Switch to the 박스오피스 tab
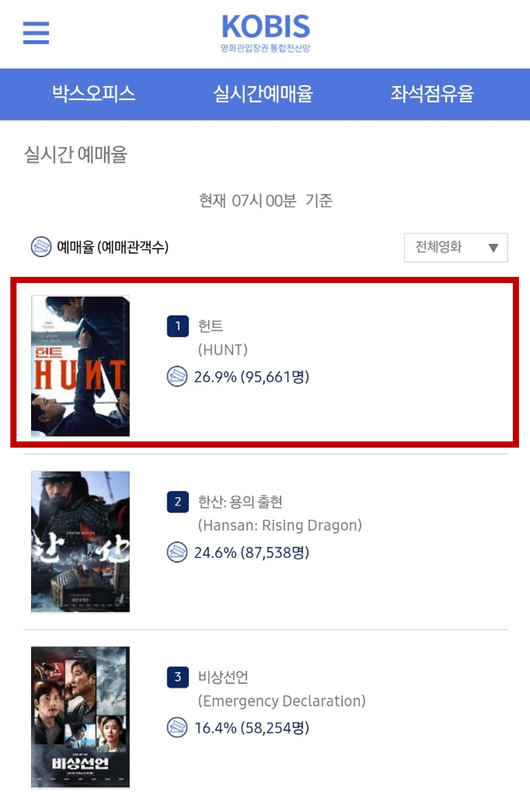The image size is (530, 803). click(x=94, y=94)
